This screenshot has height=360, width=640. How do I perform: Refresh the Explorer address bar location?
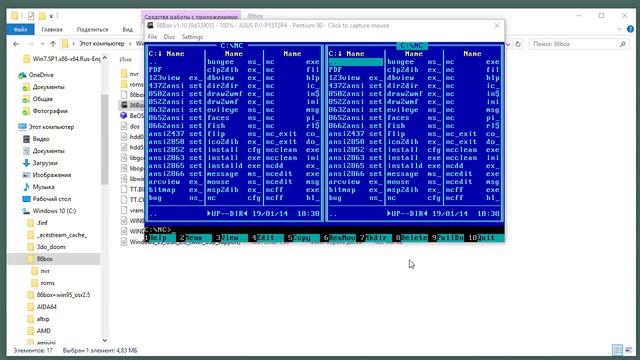pyautogui.click(x=518, y=44)
